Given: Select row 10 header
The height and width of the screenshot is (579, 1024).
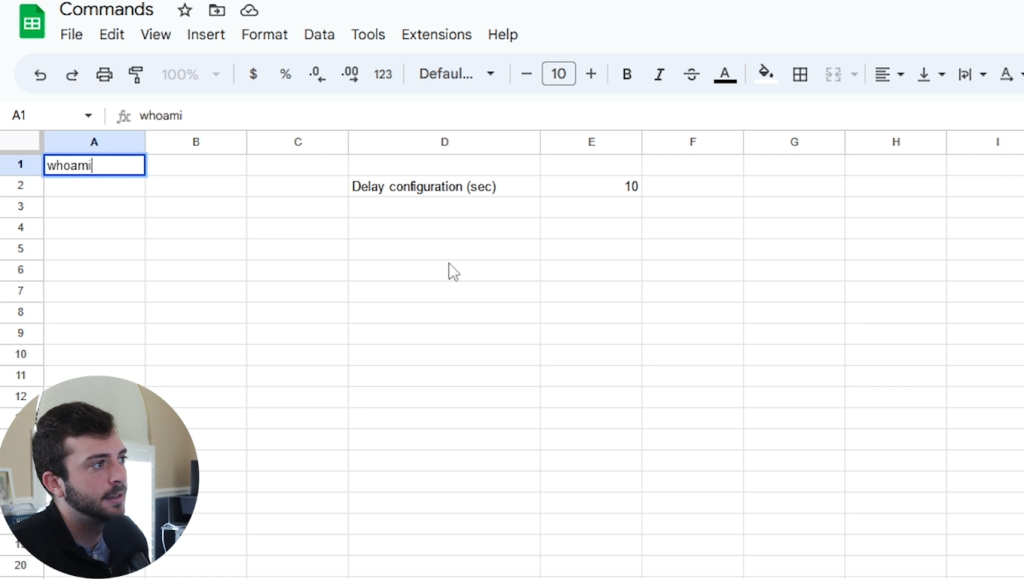Looking at the screenshot, I should click(21, 354).
